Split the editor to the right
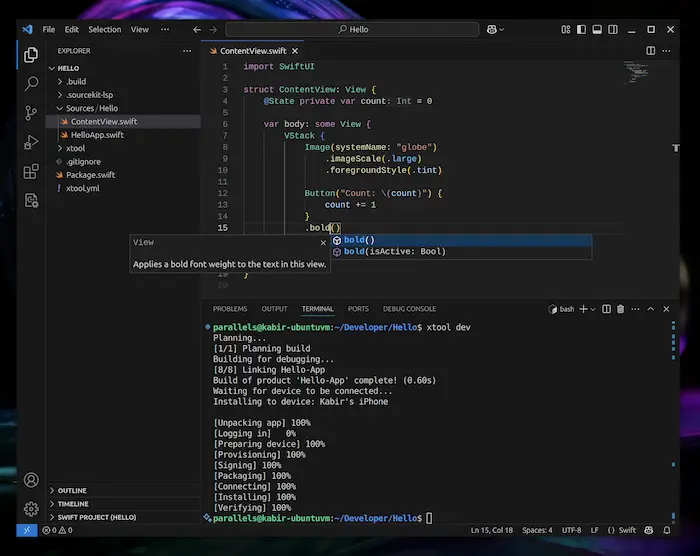700x556 pixels. 651,50
